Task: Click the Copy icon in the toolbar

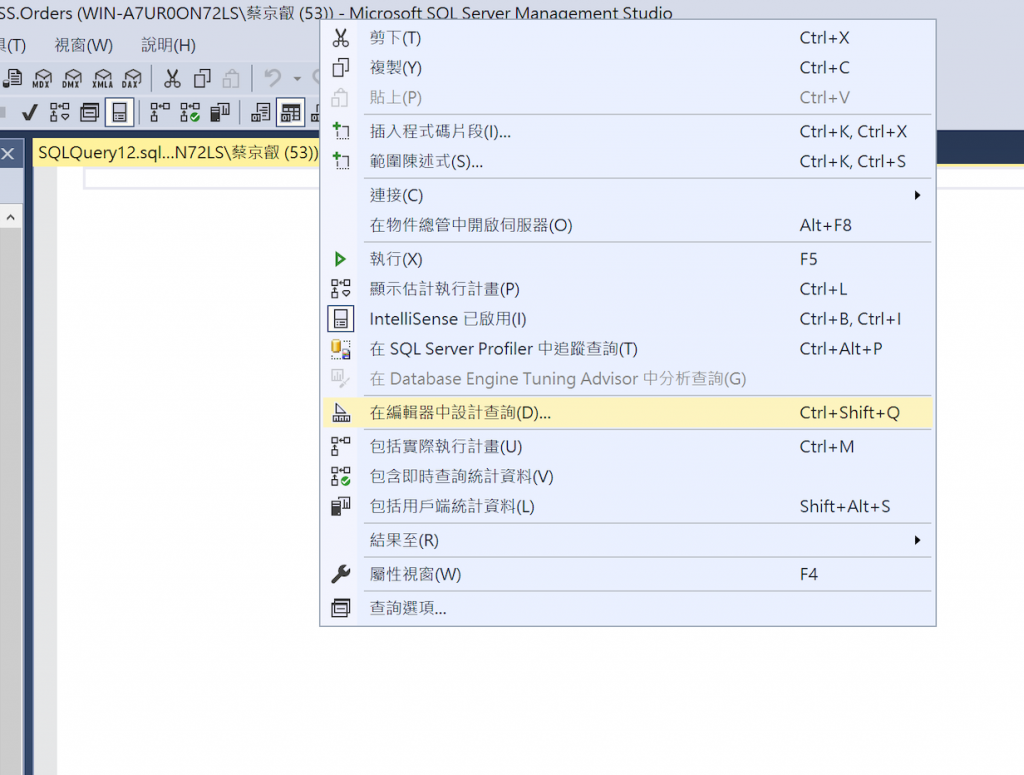Action: coord(202,78)
